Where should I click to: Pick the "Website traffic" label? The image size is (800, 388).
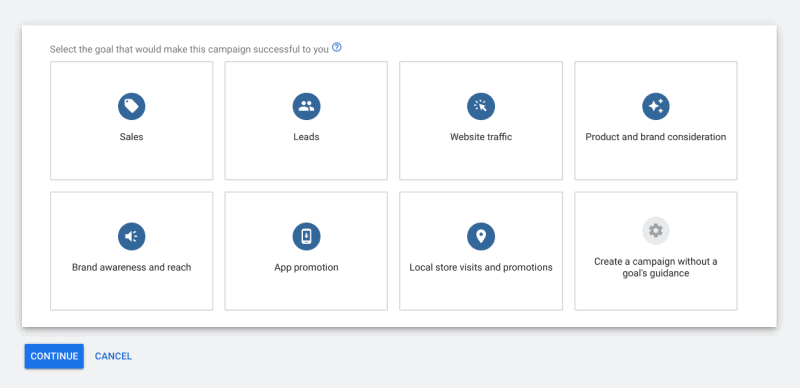(481, 137)
